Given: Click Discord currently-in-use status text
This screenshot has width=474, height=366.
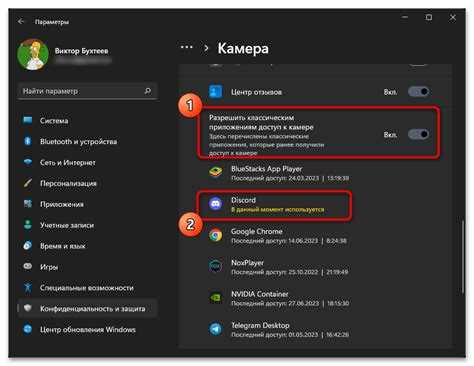Looking at the screenshot, I should click(x=278, y=210).
